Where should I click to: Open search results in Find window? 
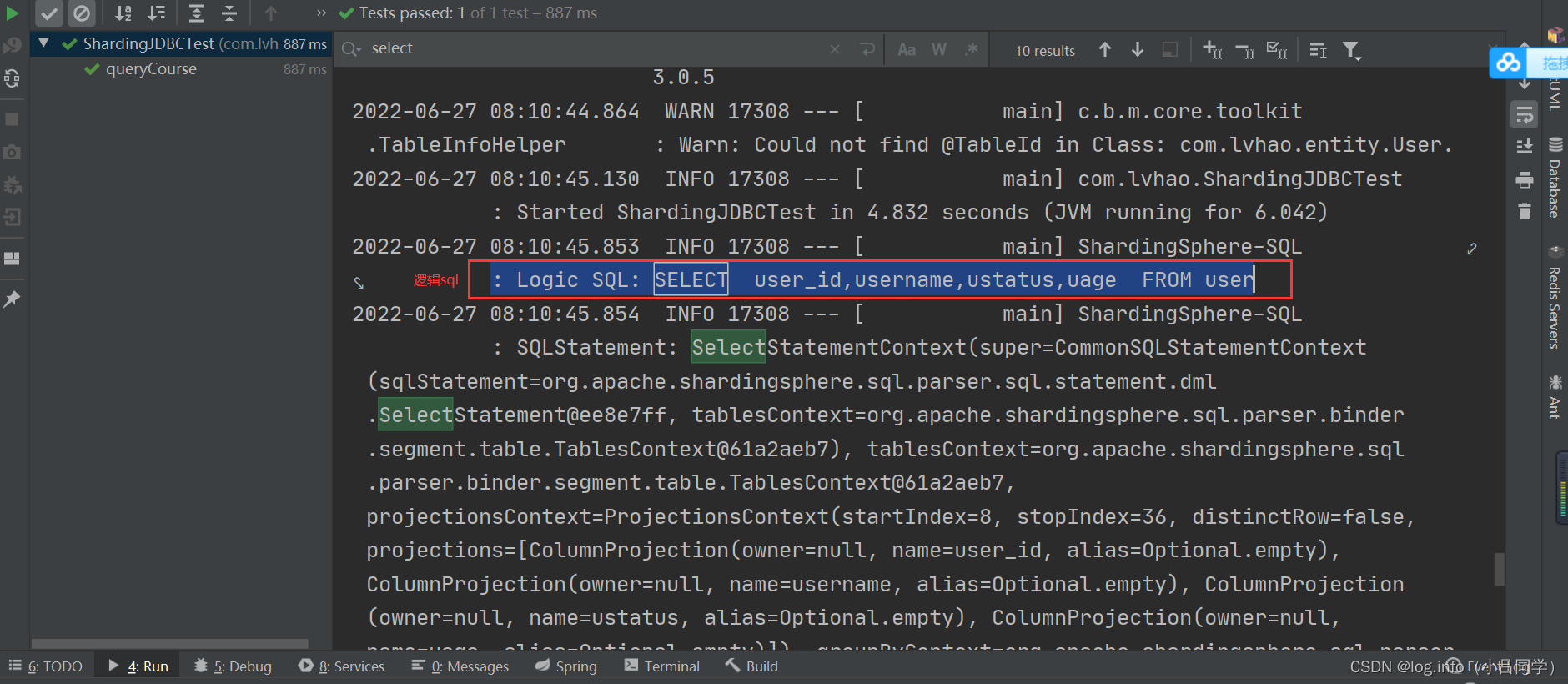click(1319, 51)
